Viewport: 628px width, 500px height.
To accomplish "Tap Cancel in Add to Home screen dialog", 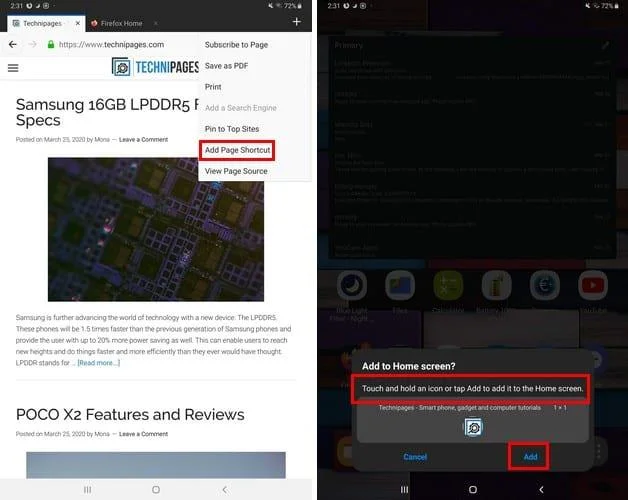I will click(x=415, y=457).
